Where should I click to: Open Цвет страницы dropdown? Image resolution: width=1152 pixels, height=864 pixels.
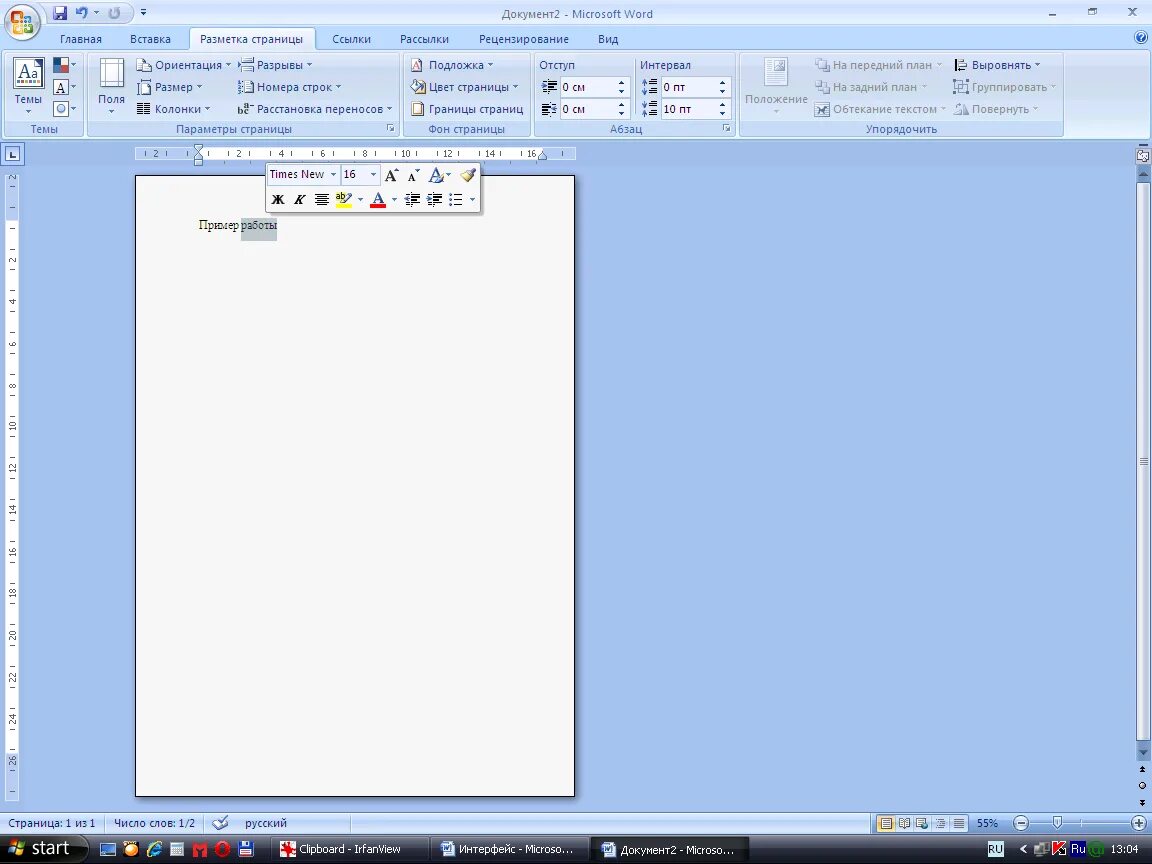[464, 87]
